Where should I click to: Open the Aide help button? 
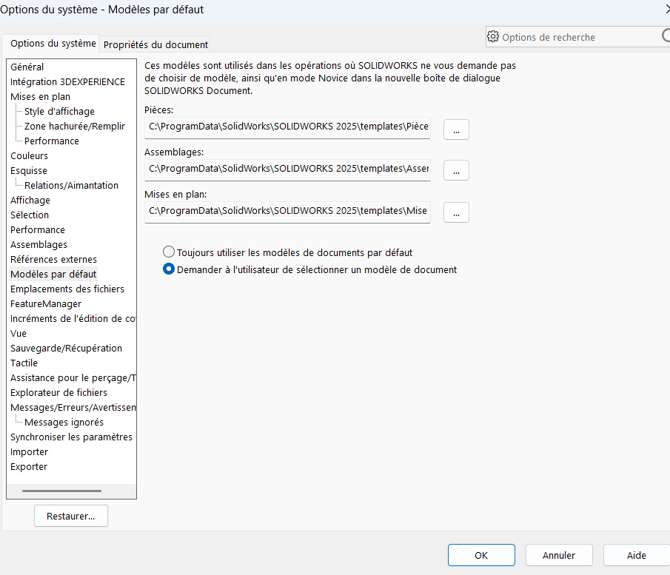pyautogui.click(x=636, y=555)
